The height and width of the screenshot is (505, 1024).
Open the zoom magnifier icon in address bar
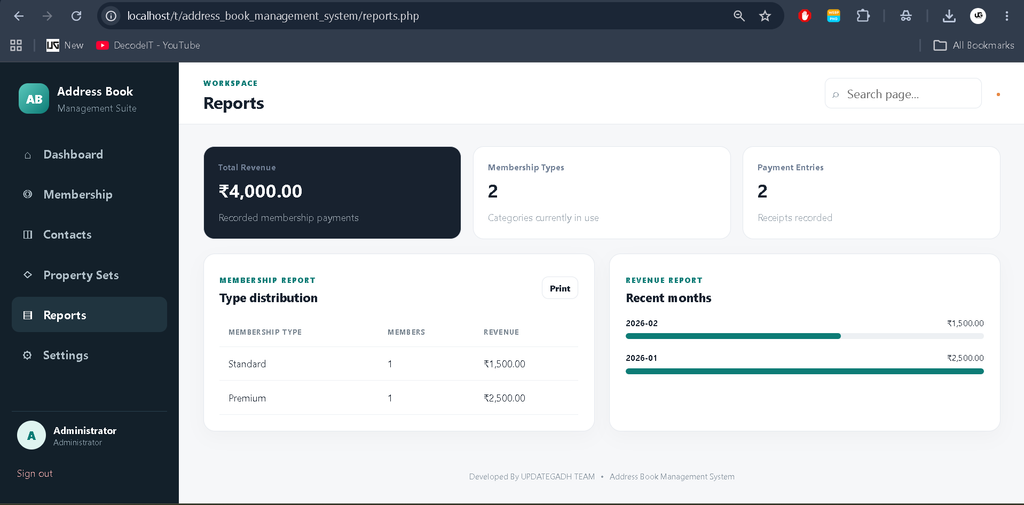[739, 16]
